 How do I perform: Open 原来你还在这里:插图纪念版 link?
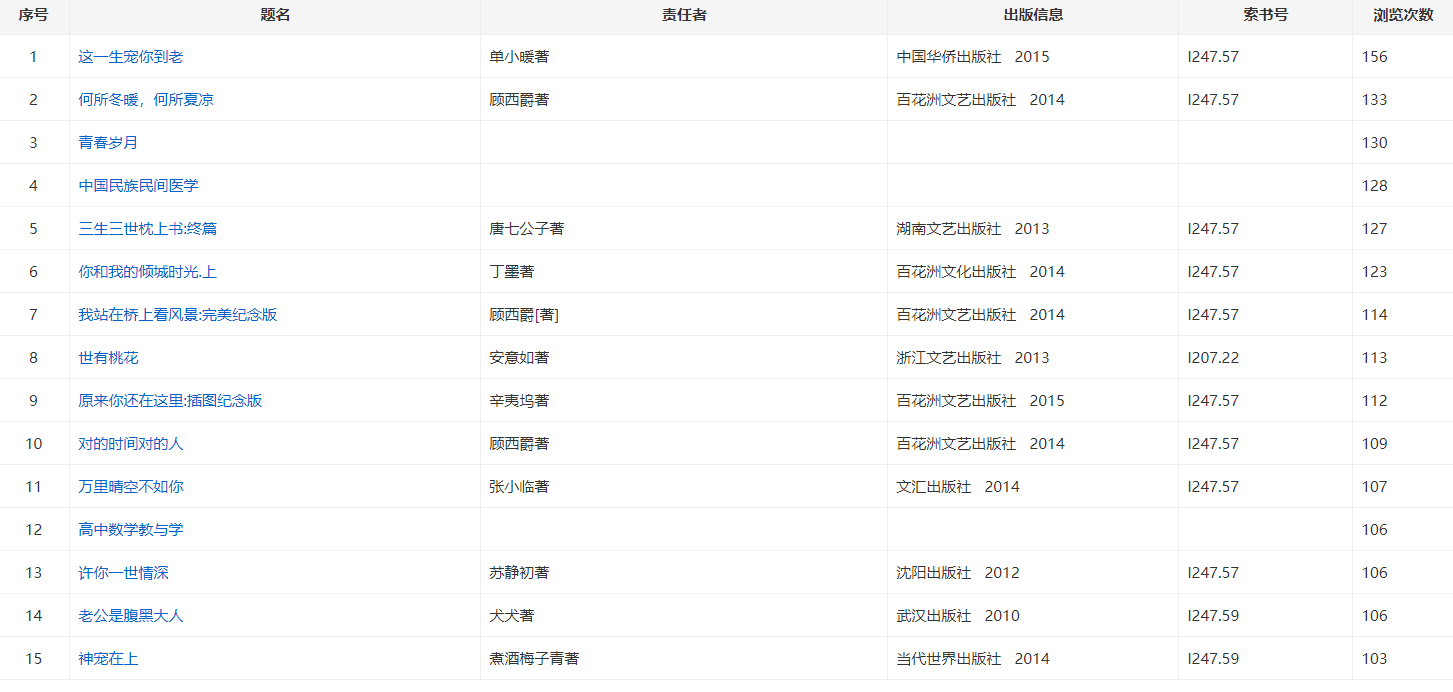coord(170,401)
